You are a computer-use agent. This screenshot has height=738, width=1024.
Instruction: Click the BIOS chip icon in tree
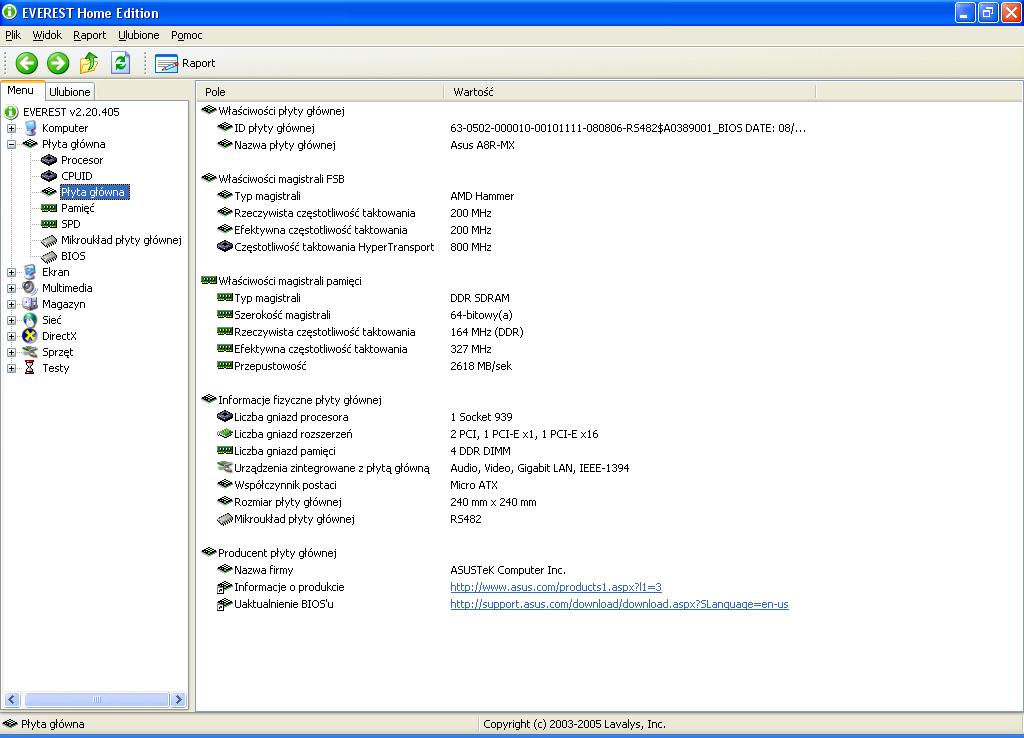pos(49,256)
